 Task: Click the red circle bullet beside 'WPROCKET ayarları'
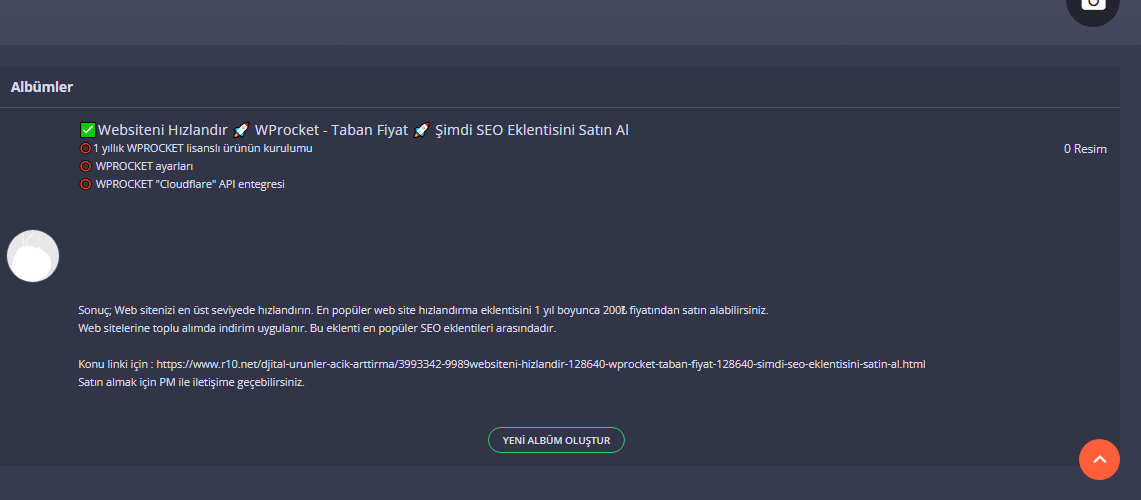click(85, 167)
